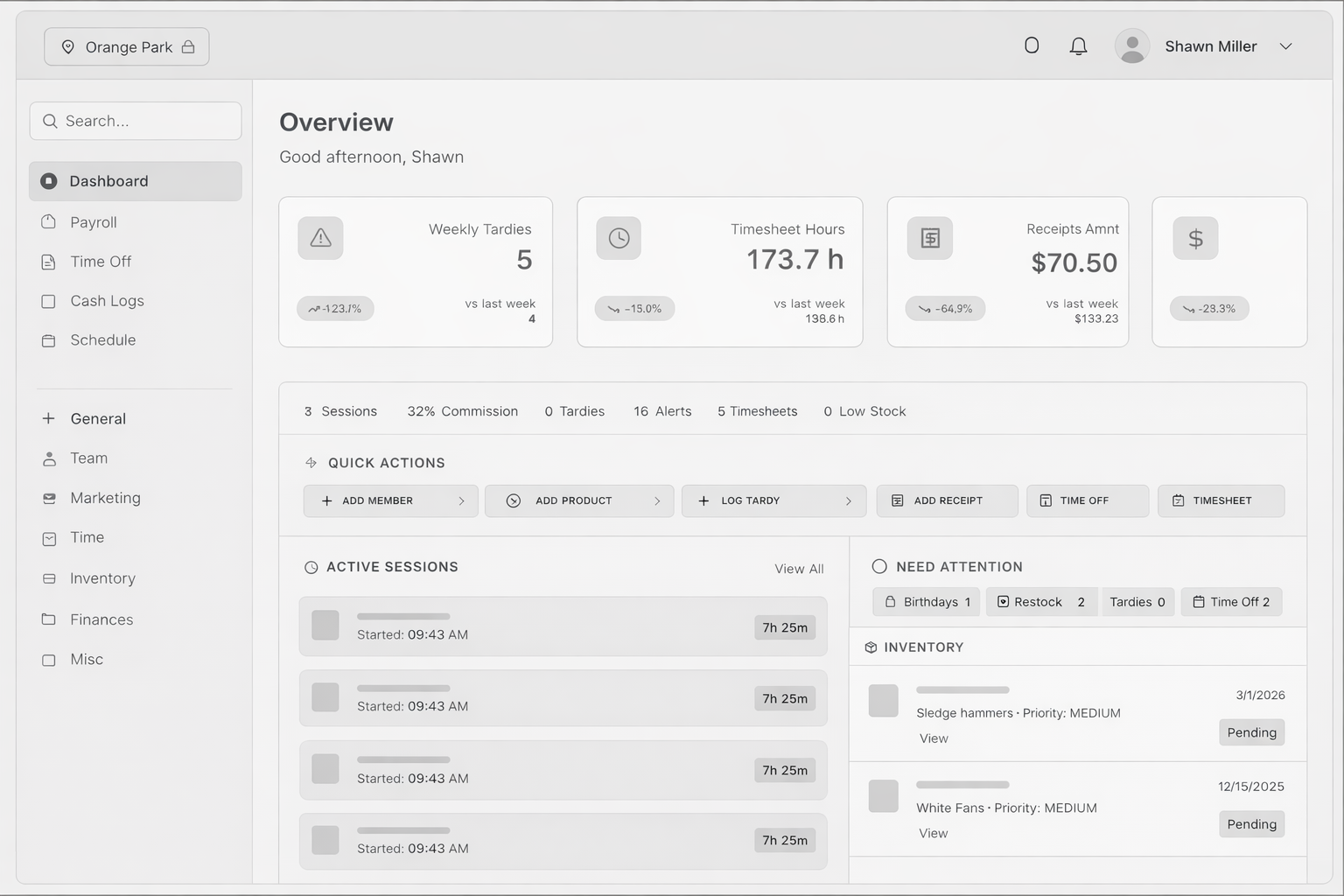This screenshot has height=896, width=1344.
Task: Click the user avatar icon
Action: coord(1131,46)
